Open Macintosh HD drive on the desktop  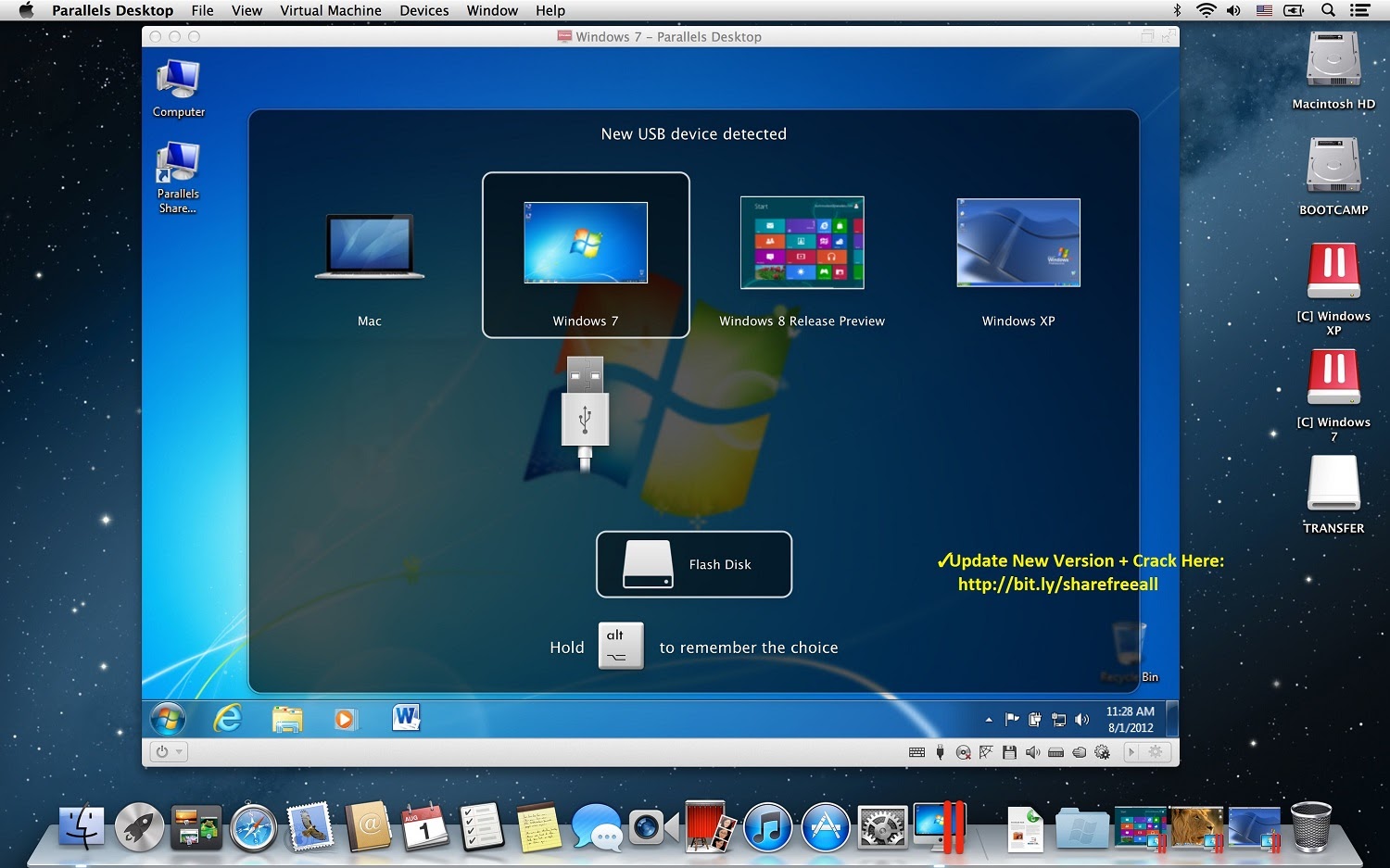(1333, 70)
